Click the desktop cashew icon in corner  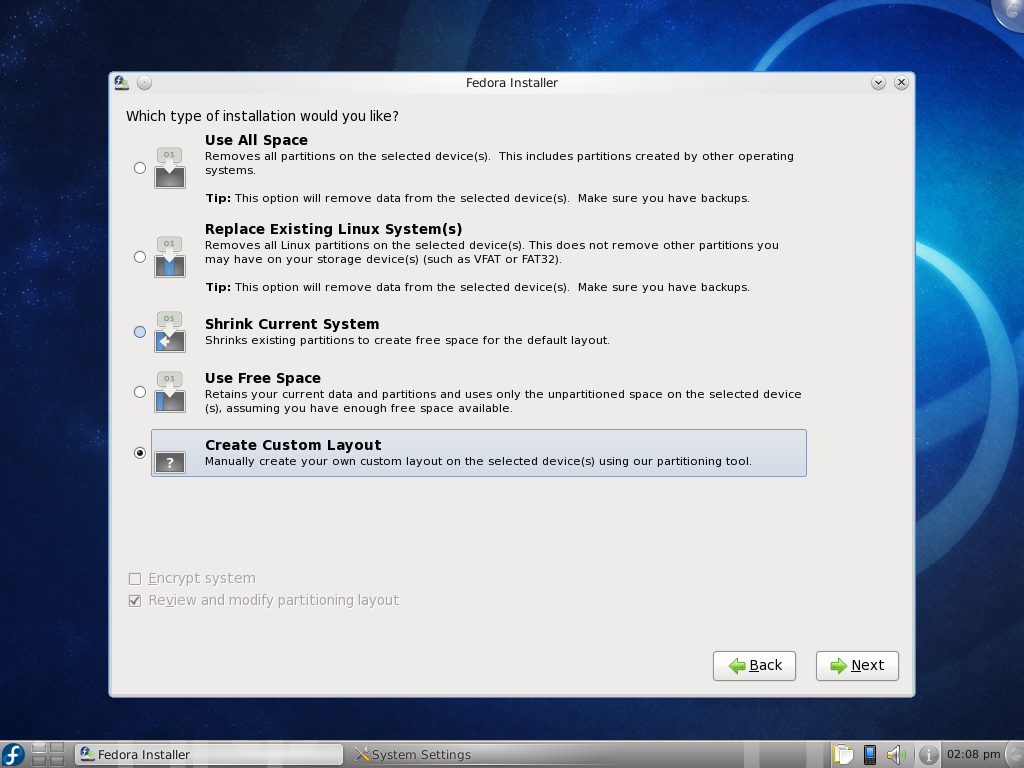tap(1010, 12)
